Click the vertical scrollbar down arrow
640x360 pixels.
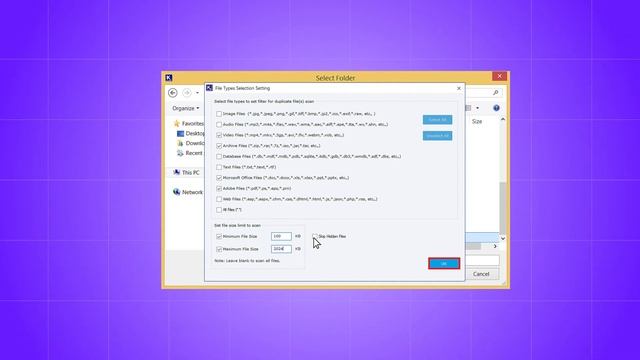pyautogui.click(x=503, y=238)
